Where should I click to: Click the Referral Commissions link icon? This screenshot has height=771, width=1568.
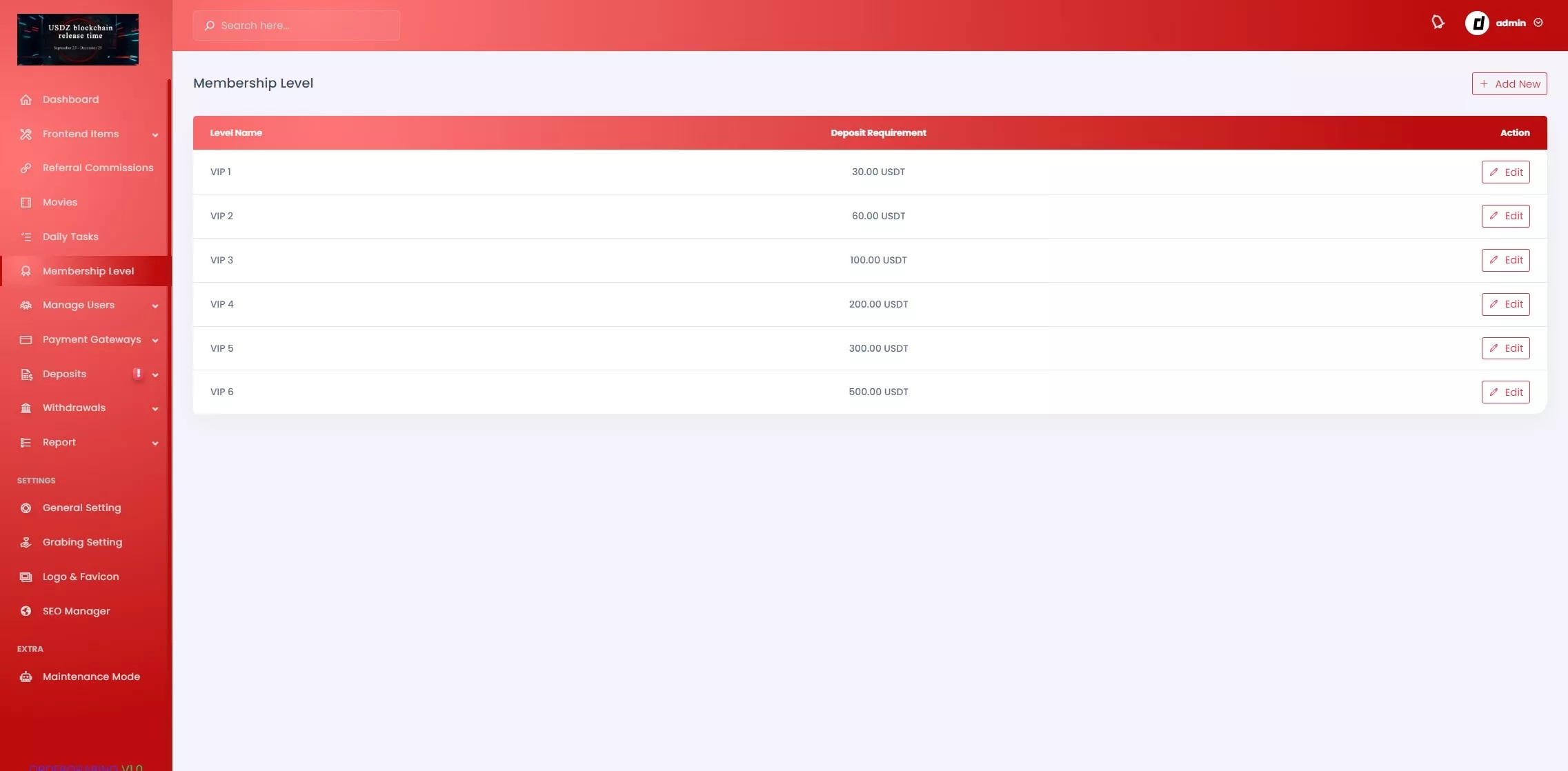26,168
